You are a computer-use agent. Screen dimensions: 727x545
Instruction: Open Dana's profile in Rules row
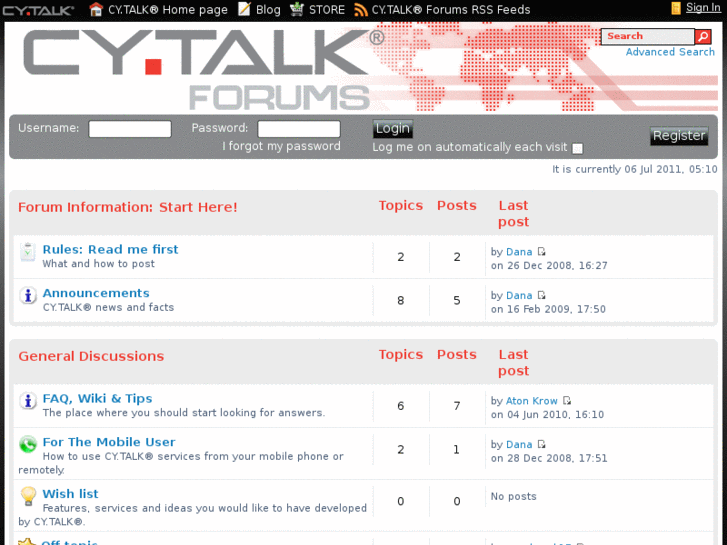click(519, 252)
